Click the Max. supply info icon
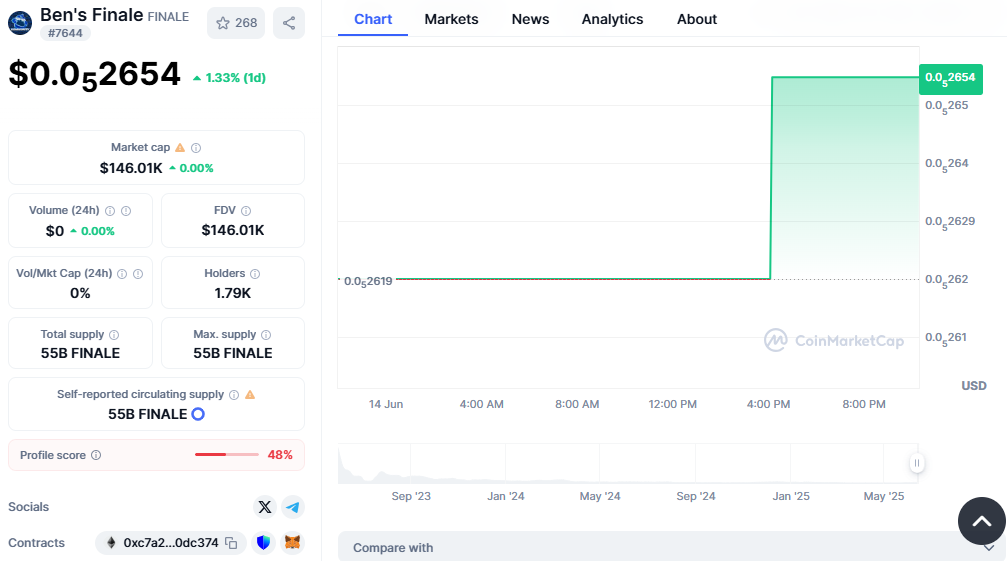Screen dimensions: 1007x561 point(266,334)
